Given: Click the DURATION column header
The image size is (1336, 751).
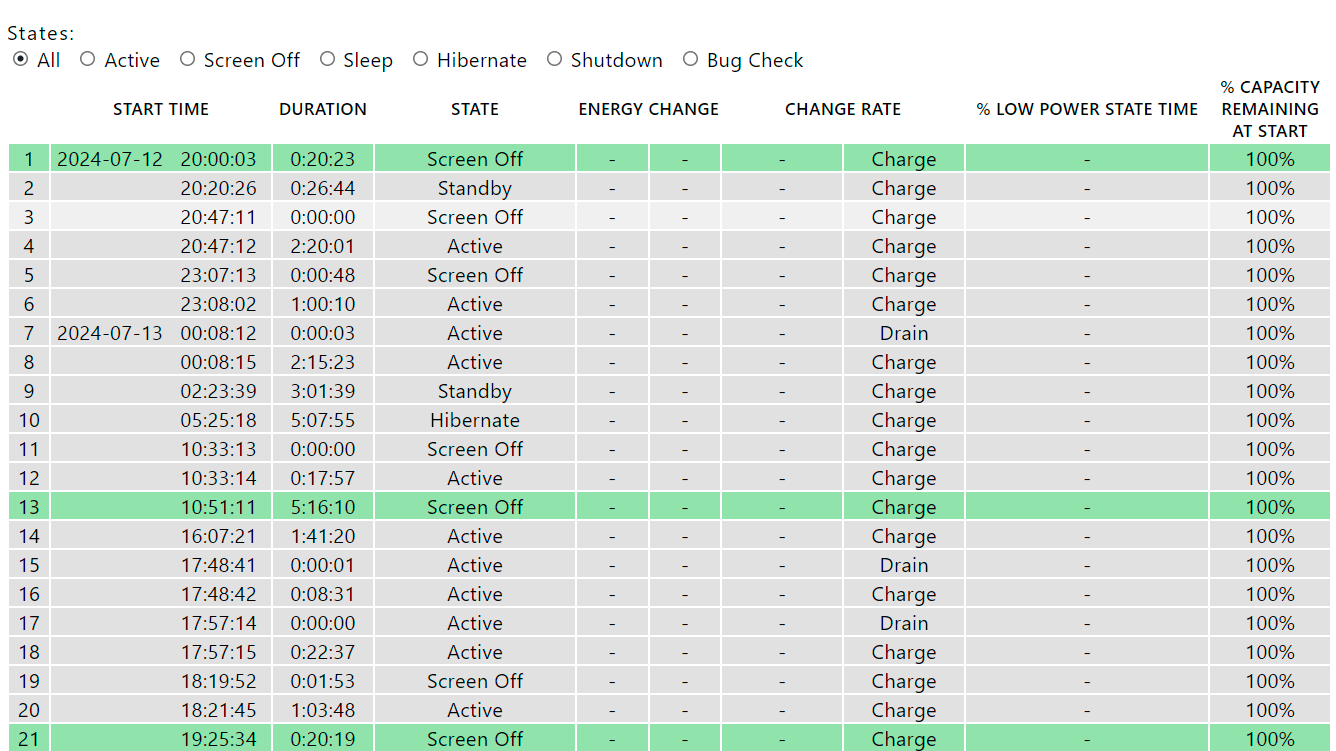Looking at the screenshot, I should point(323,109).
